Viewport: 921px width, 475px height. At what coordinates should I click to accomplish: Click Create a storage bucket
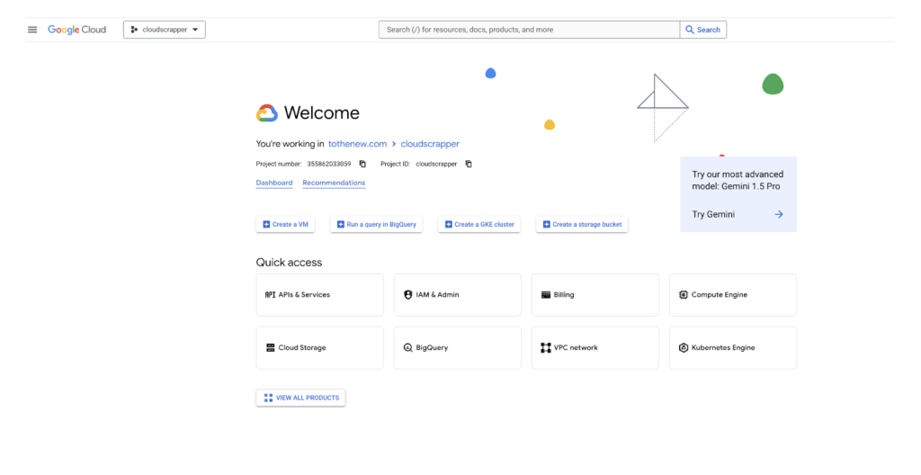[582, 224]
